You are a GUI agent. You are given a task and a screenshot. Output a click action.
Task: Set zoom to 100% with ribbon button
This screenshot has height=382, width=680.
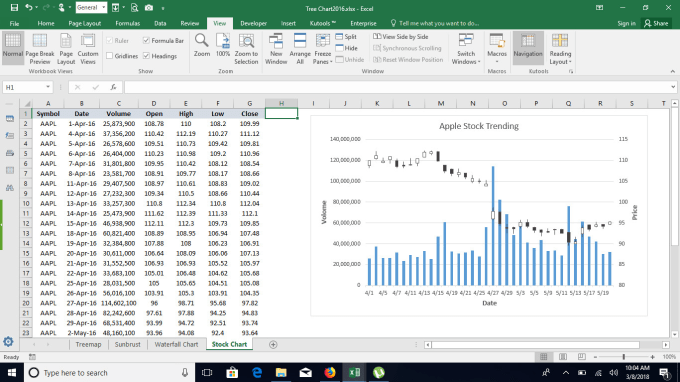(x=223, y=45)
